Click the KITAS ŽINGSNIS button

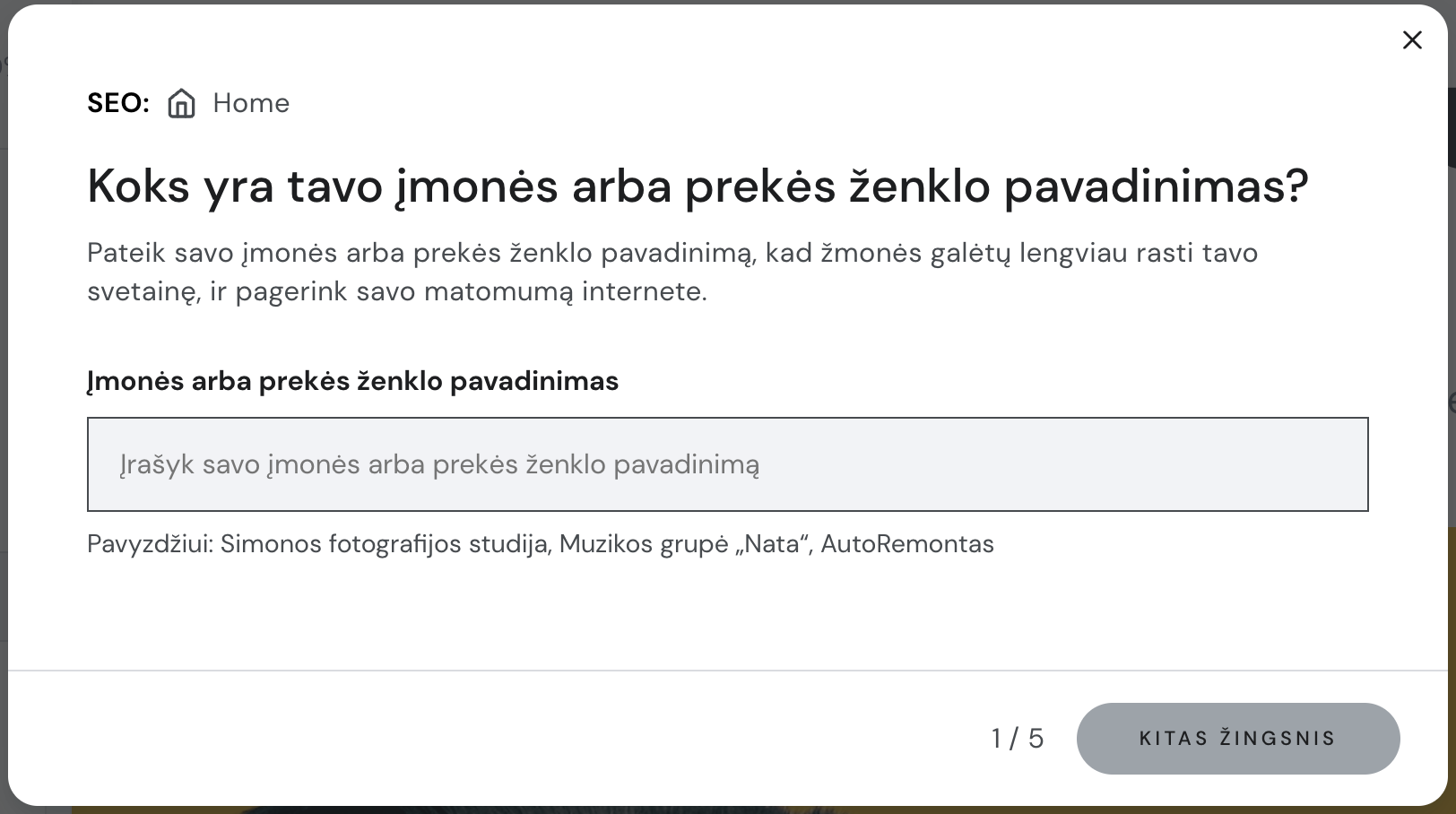click(1238, 739)
